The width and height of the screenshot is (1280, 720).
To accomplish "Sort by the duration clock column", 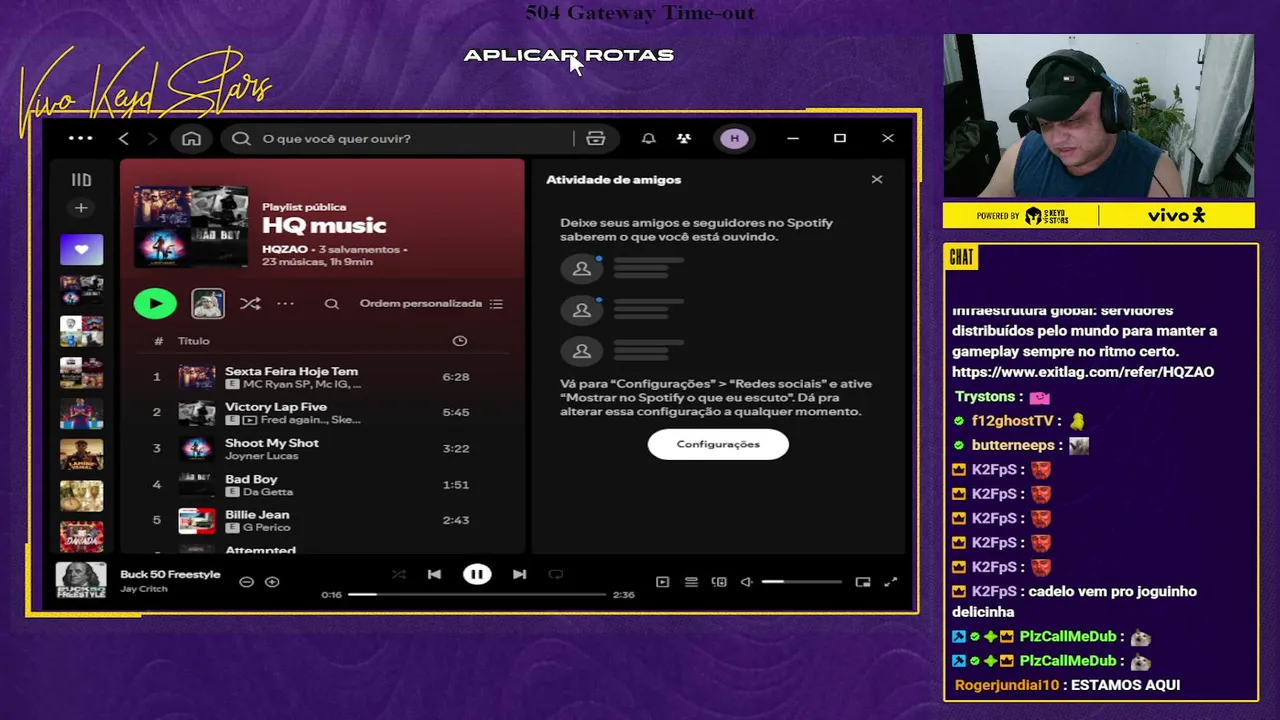I will [x=459, y=341].
